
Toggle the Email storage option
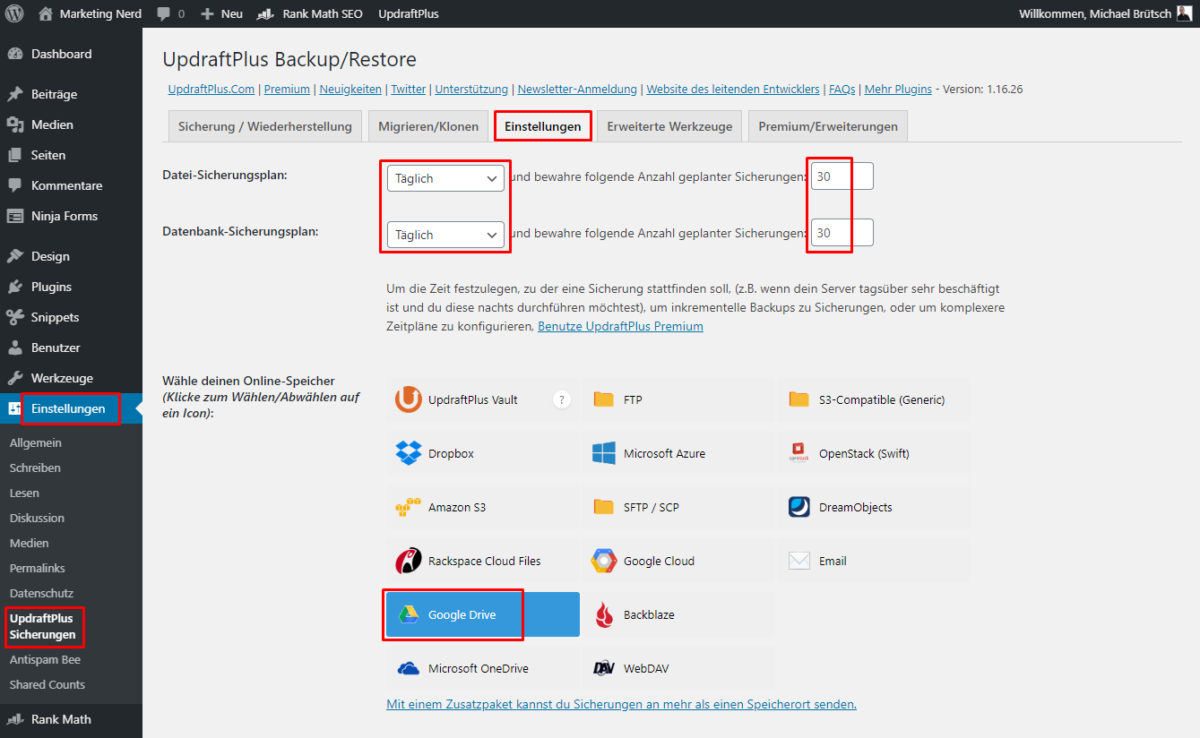pyautogui.click(x=873, y=561)
